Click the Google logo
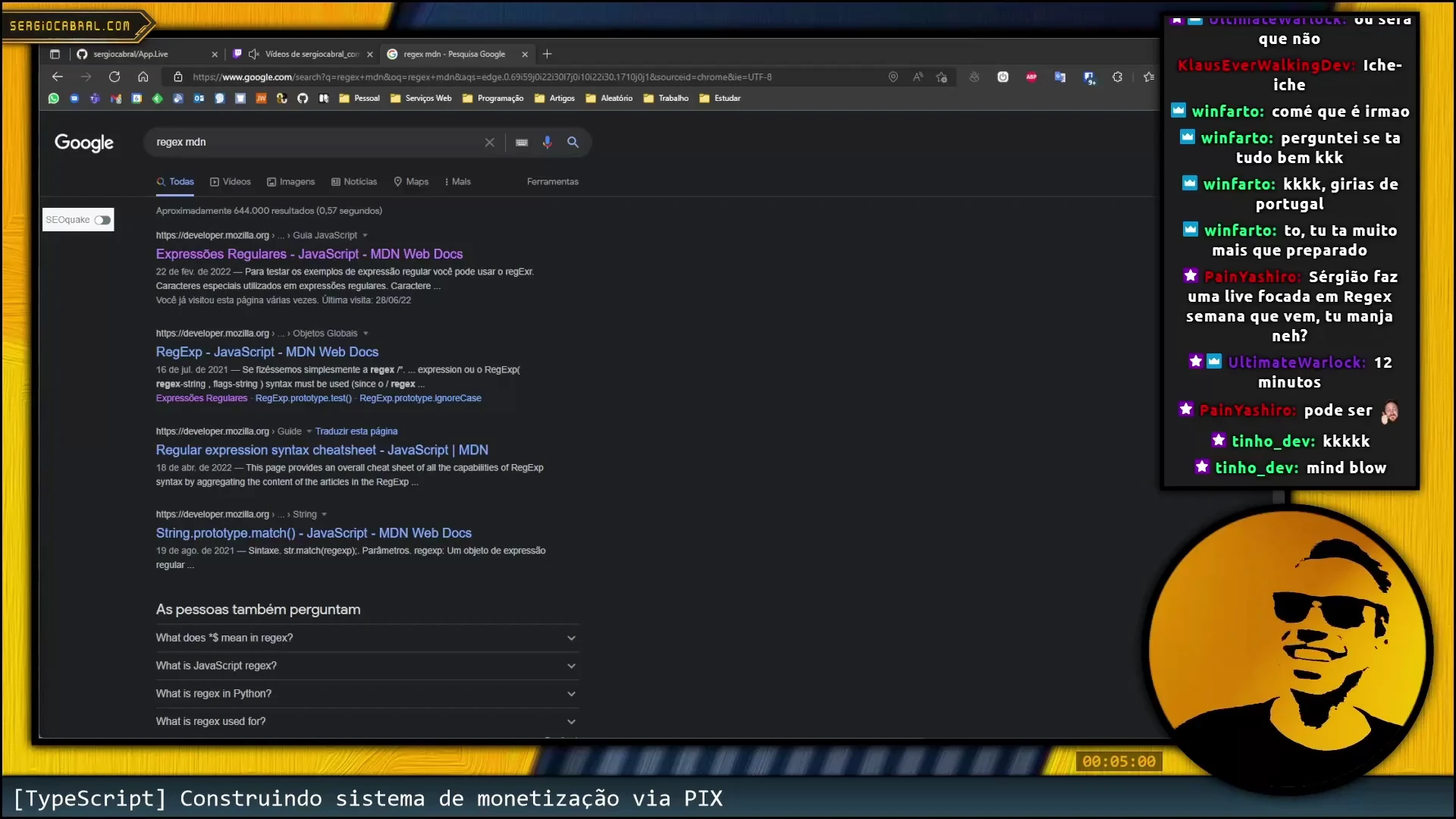This screenshot has width=1456, height=819. 84,143
